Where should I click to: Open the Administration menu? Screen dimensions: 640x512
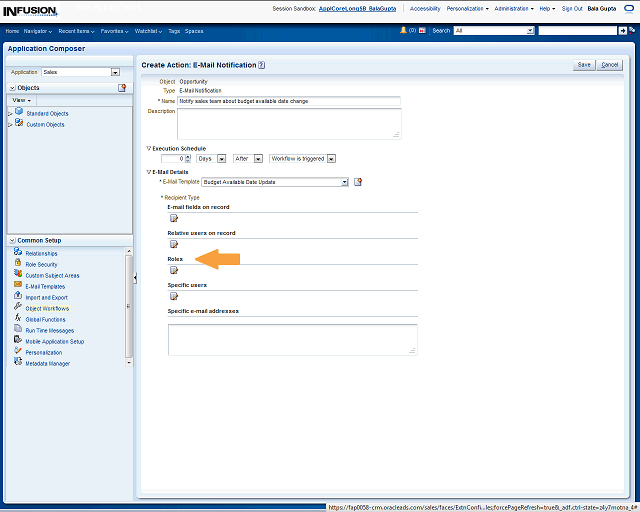(514, 8)
